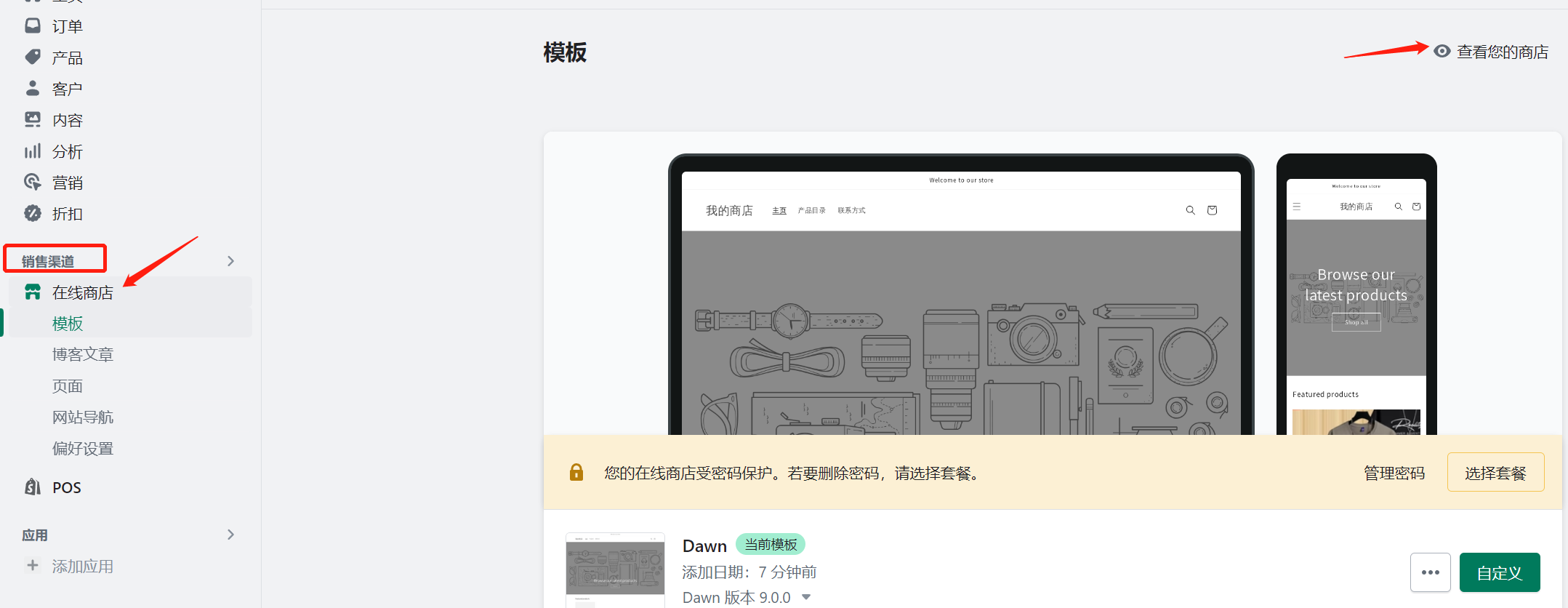The image size is (1568, 608).
Task: Click the Dawn theme thumbnail preview
Action: pos(615,569)
